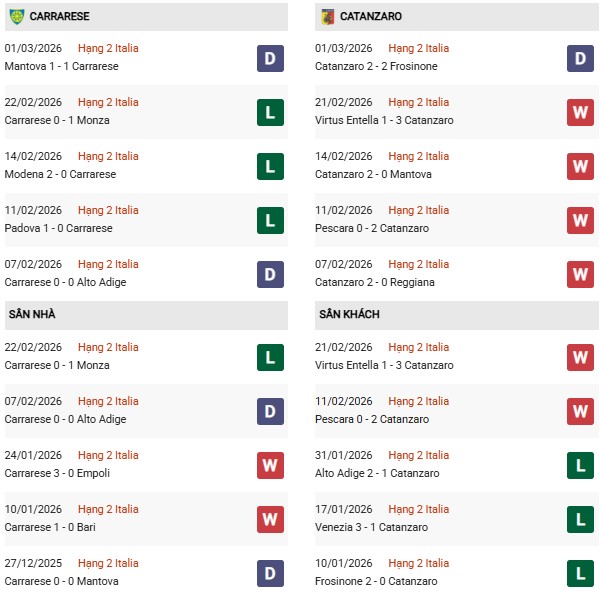Click the CATANZARO team name header
The image size is (600, 593).
[x=370, y=17]
